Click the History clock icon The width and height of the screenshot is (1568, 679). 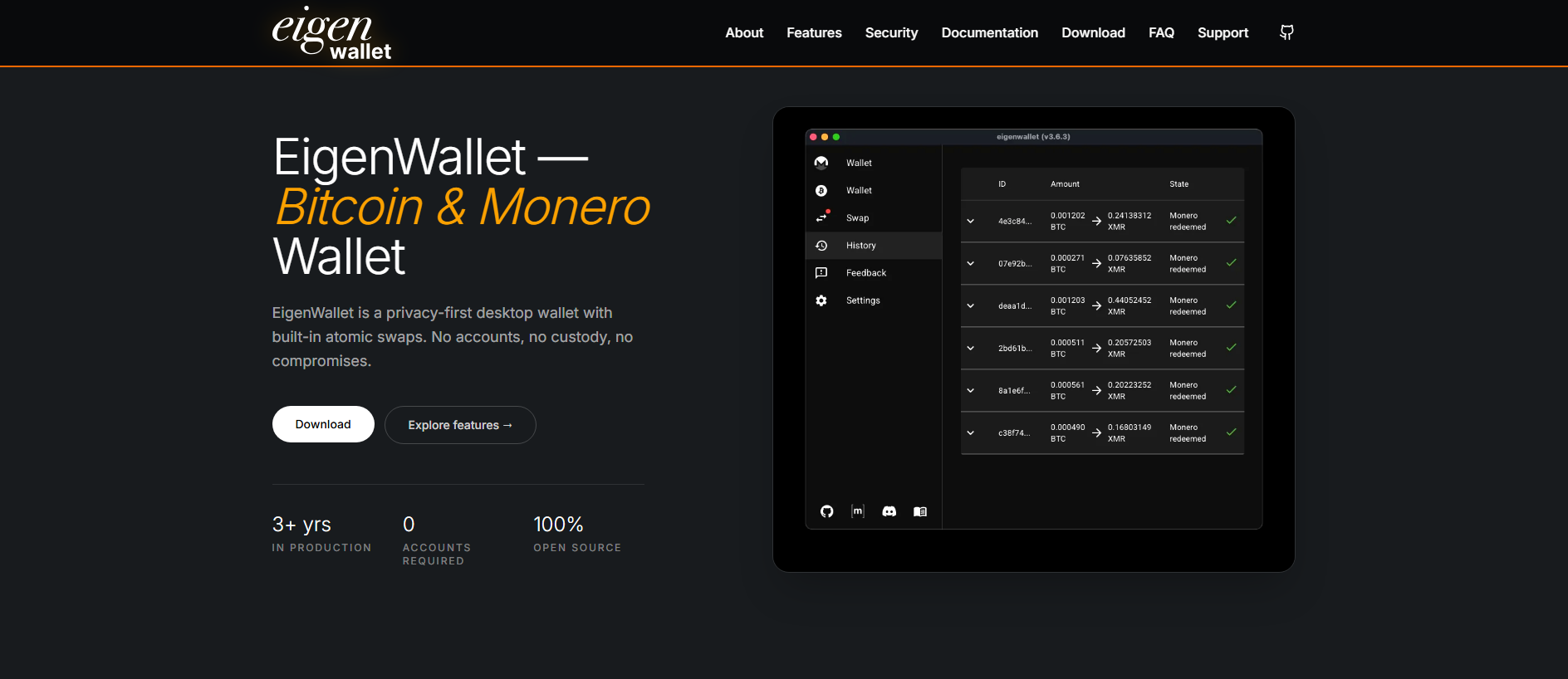click(821, 246)
